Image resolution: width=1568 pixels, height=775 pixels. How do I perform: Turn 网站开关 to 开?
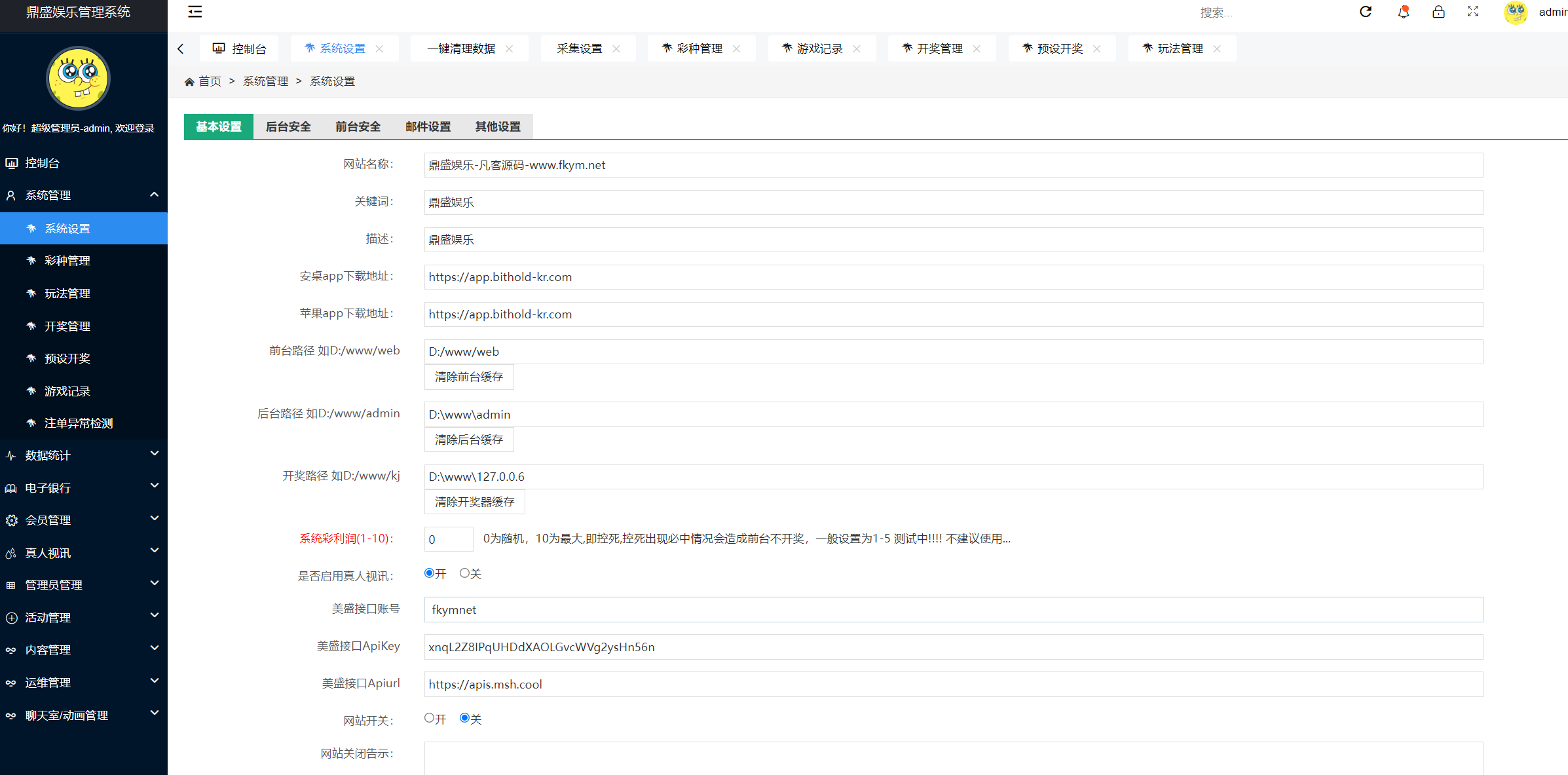428,717
